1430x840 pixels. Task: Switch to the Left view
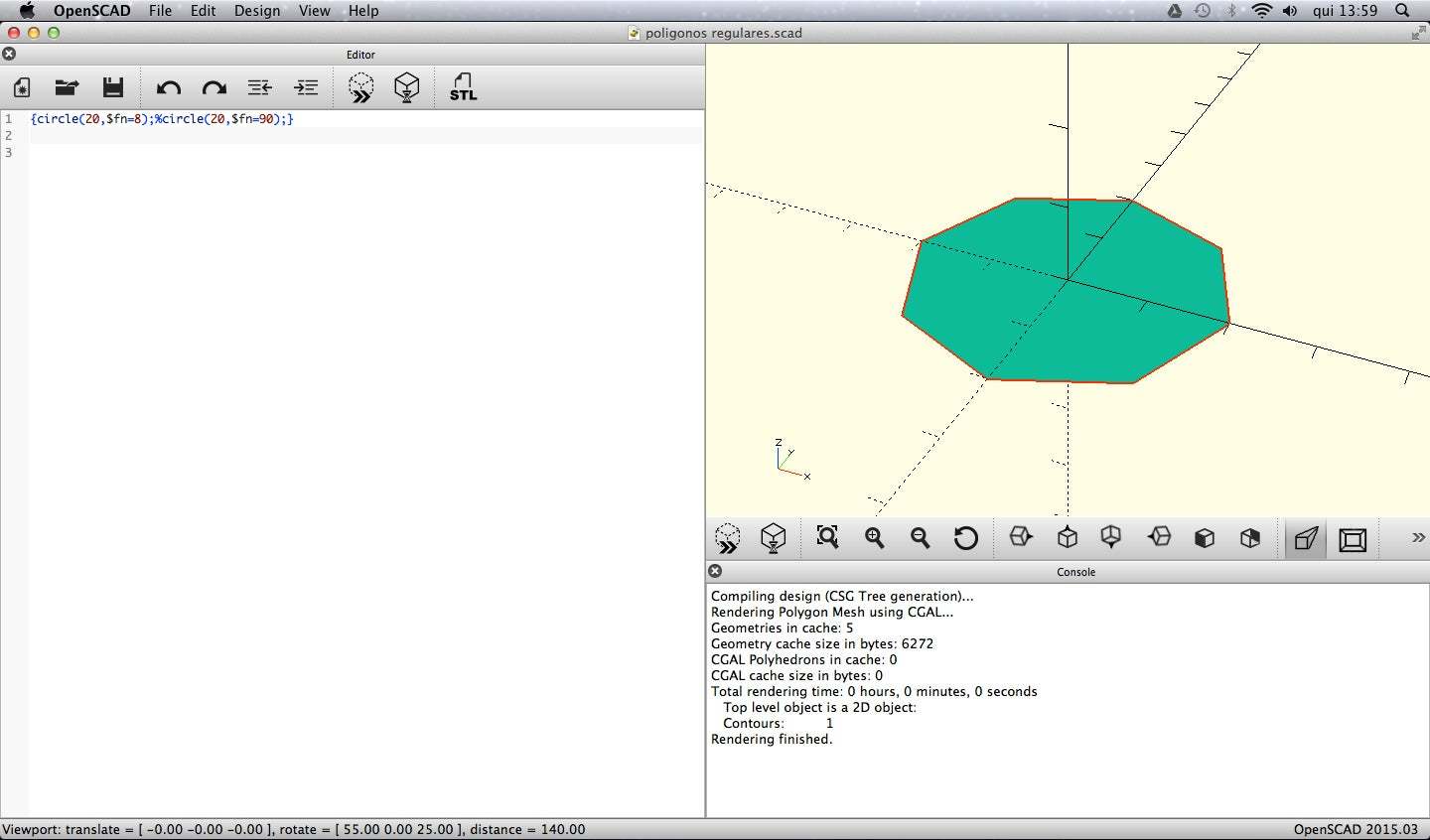pyautogui.click(x=1159, y=537)
